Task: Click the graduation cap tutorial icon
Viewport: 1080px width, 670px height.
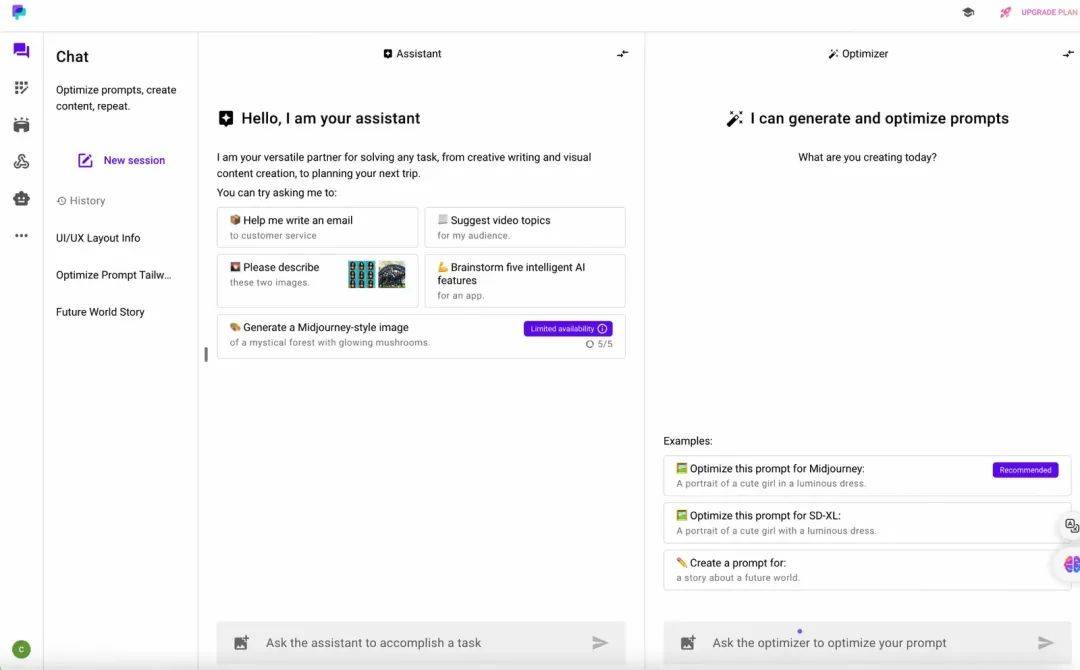Action: (968, 12)
